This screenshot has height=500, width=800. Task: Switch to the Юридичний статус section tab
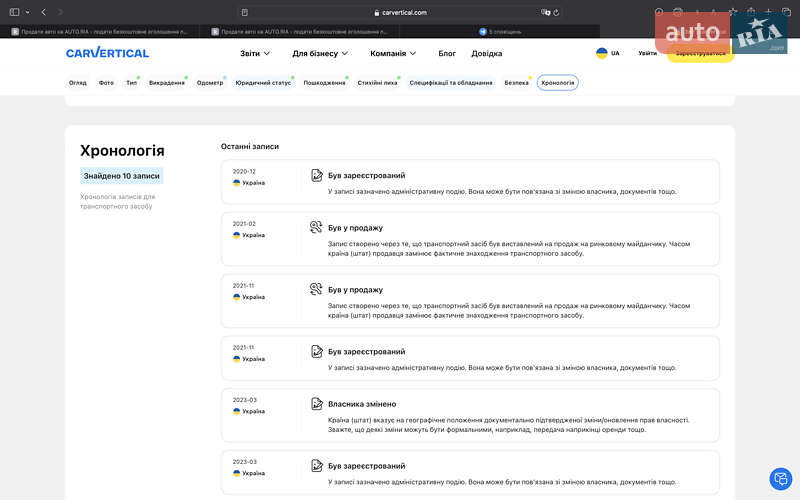pyautogui.click(x=263, y=83)
